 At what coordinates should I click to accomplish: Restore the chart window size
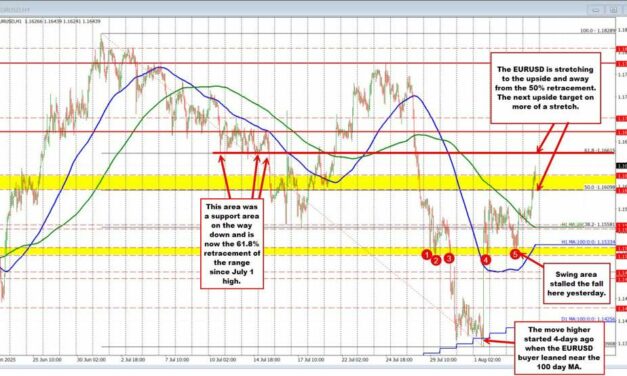click(613, 10)
